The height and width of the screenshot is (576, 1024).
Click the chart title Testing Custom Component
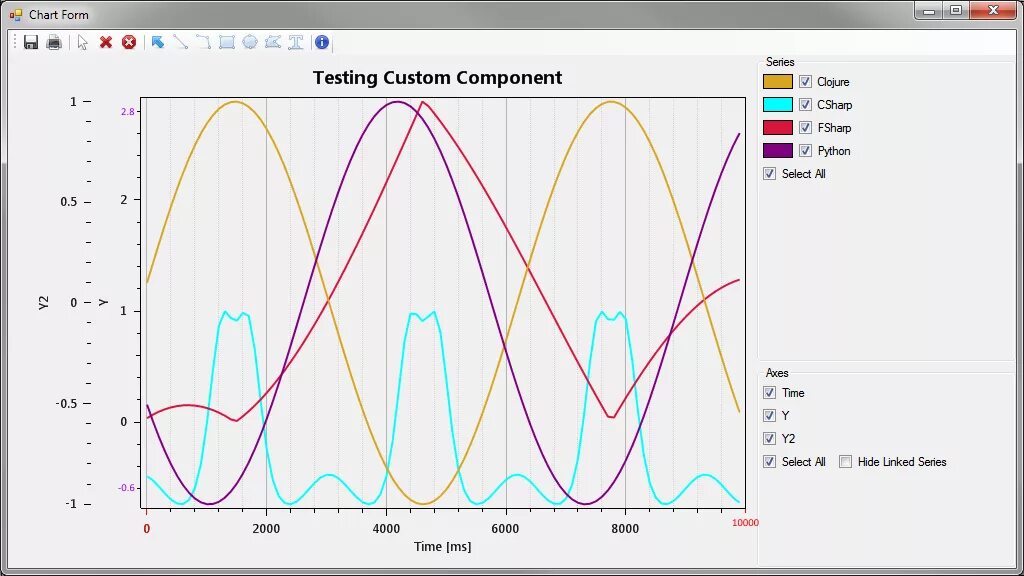438,78
